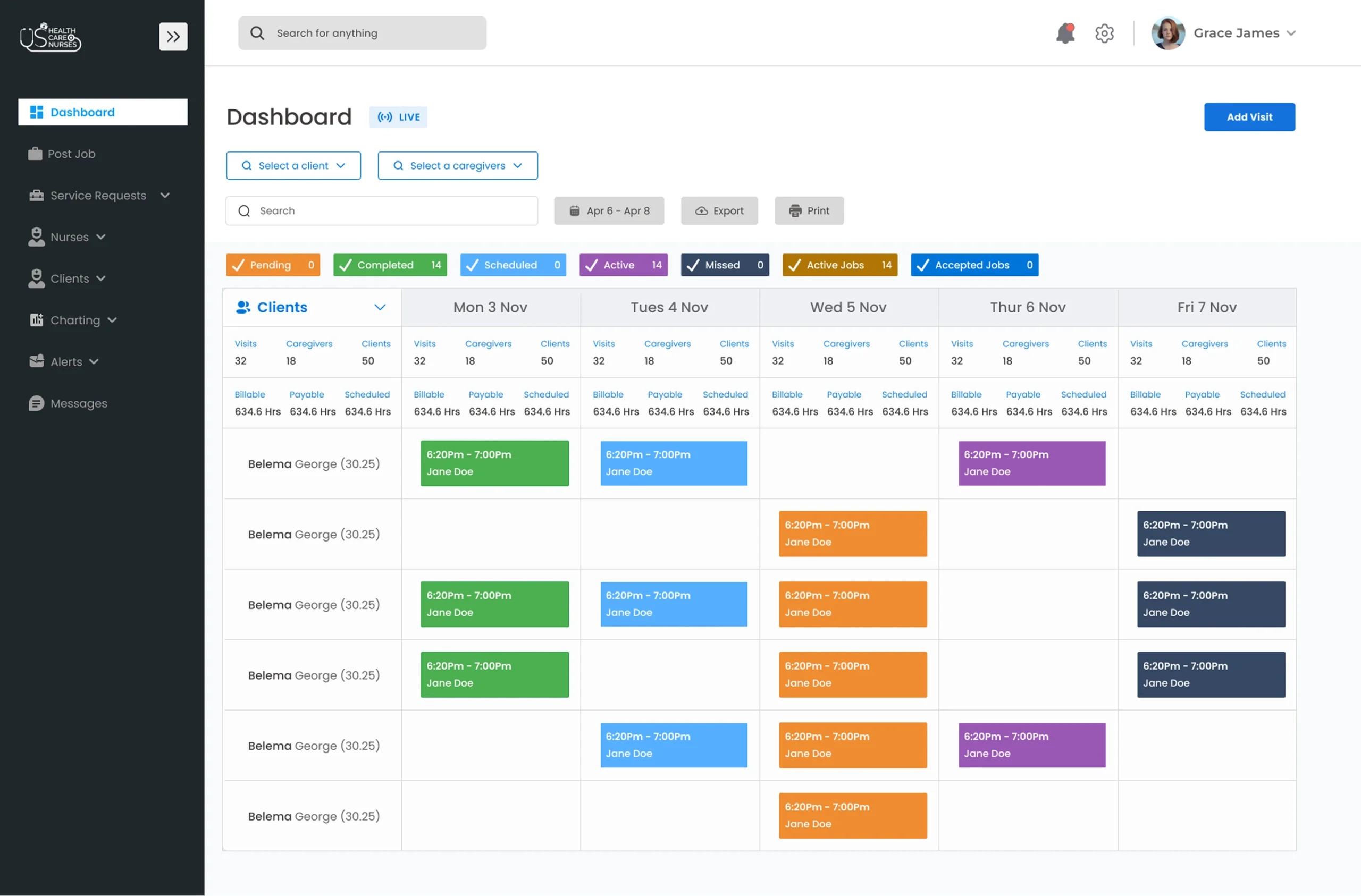Click the Print icon button

click(x=795, y=210)
